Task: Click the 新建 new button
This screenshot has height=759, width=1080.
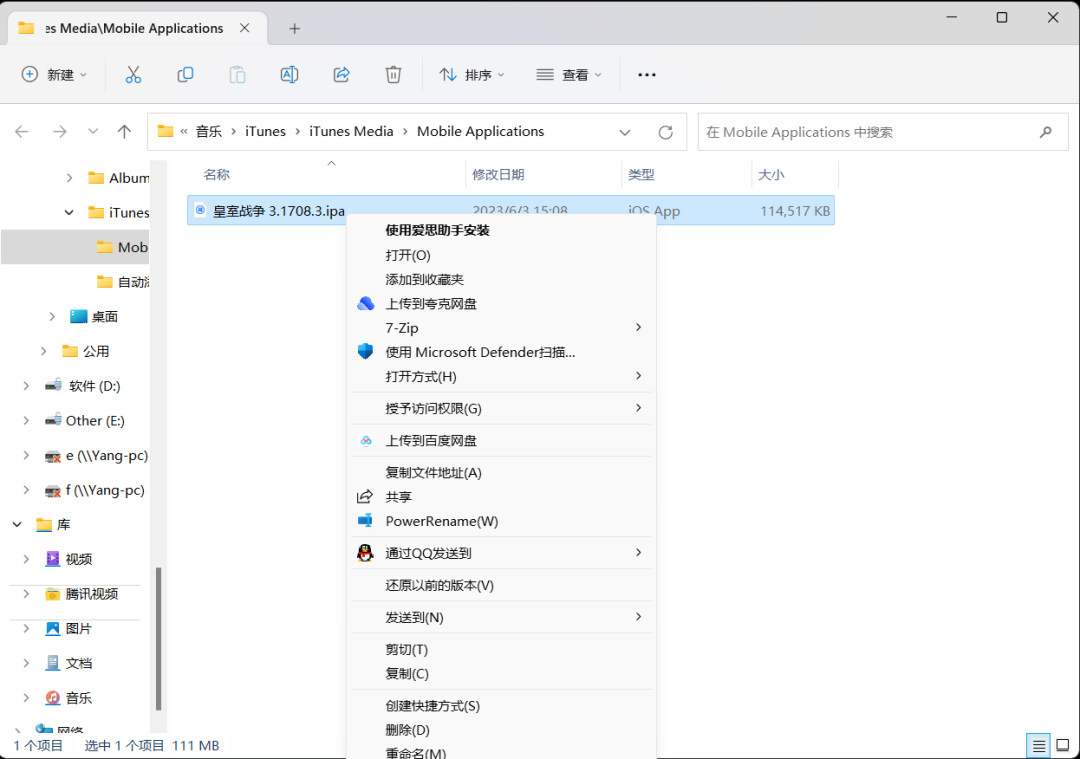Action: (x=54, y=75)
